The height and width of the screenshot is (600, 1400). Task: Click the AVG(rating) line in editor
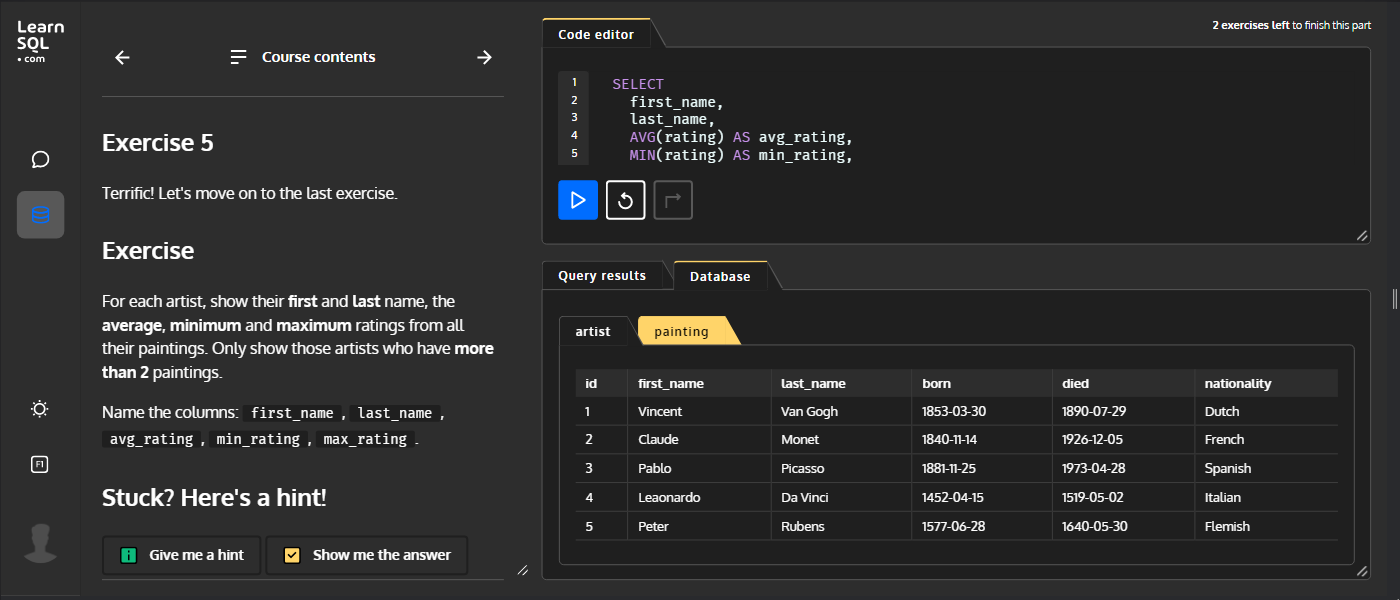(740, 137)
